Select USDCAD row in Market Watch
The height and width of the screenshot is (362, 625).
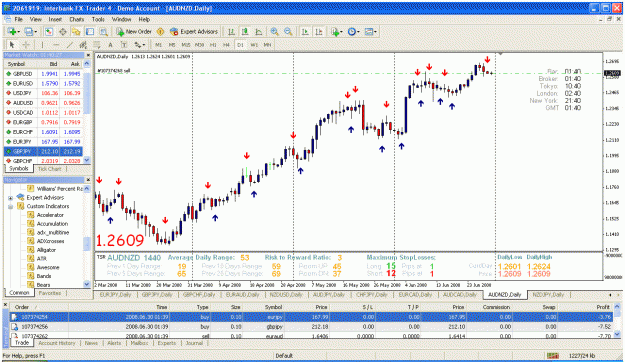pos(43,113)
